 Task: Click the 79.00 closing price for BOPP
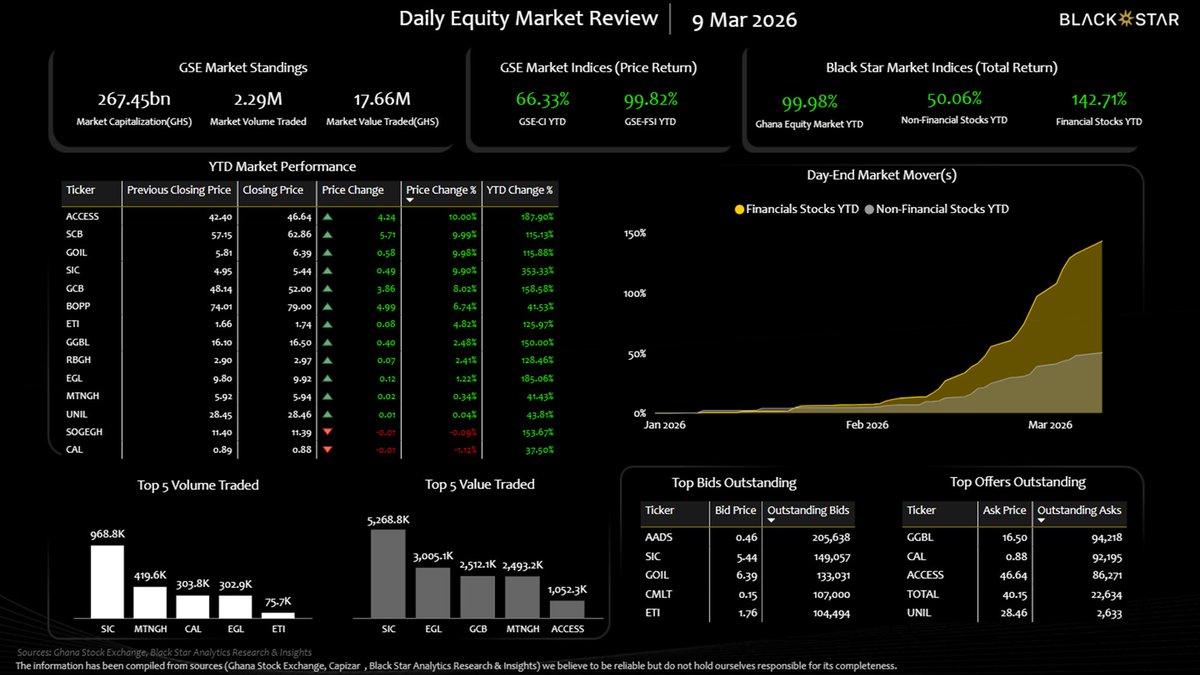click(299, 306)
